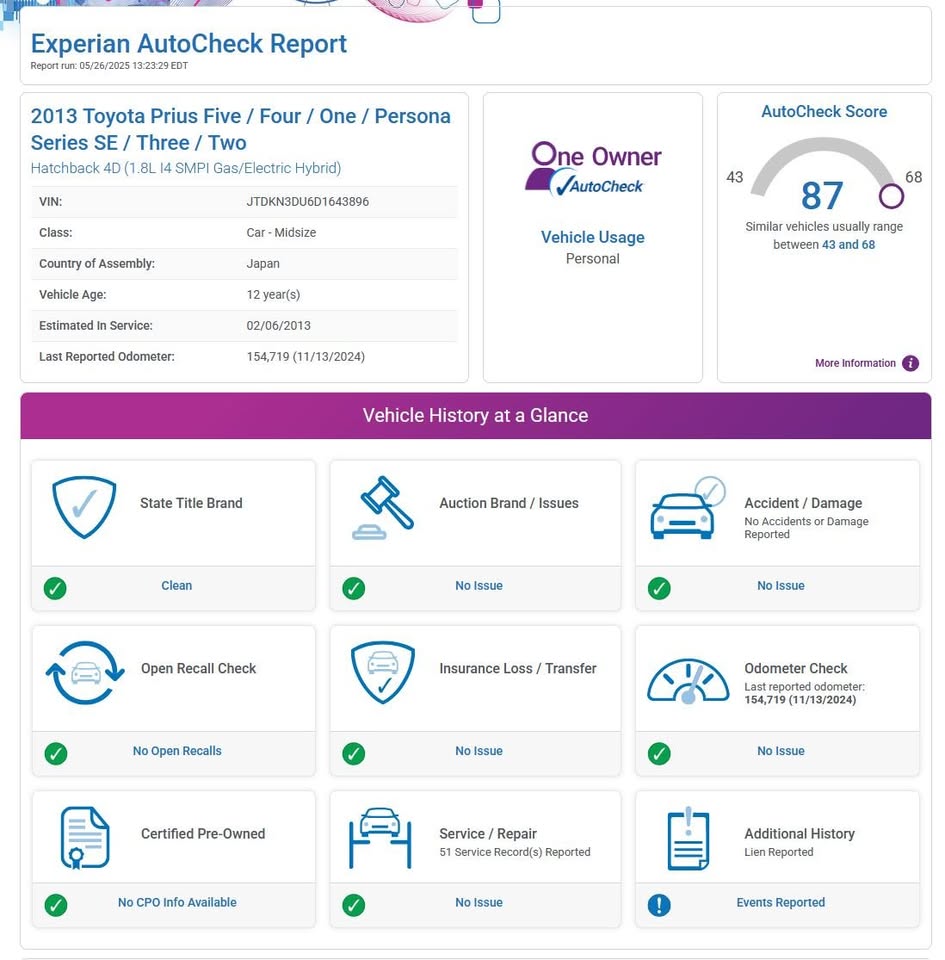Open No Issue under Insurance Loss / Transfer
945x960 pixels.
pos(479,751)
